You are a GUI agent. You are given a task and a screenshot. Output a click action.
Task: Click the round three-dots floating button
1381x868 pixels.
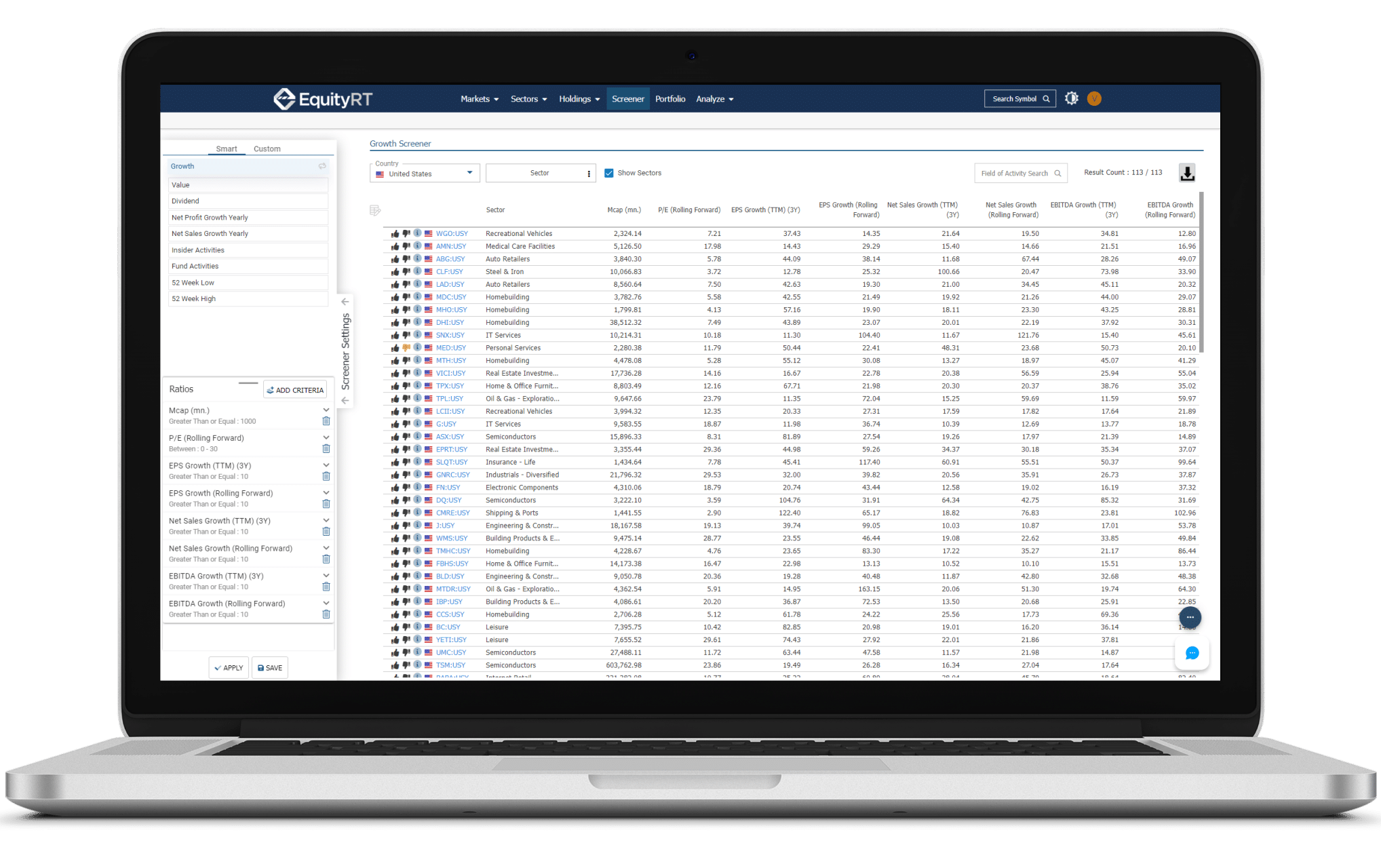coord(1190,617)
